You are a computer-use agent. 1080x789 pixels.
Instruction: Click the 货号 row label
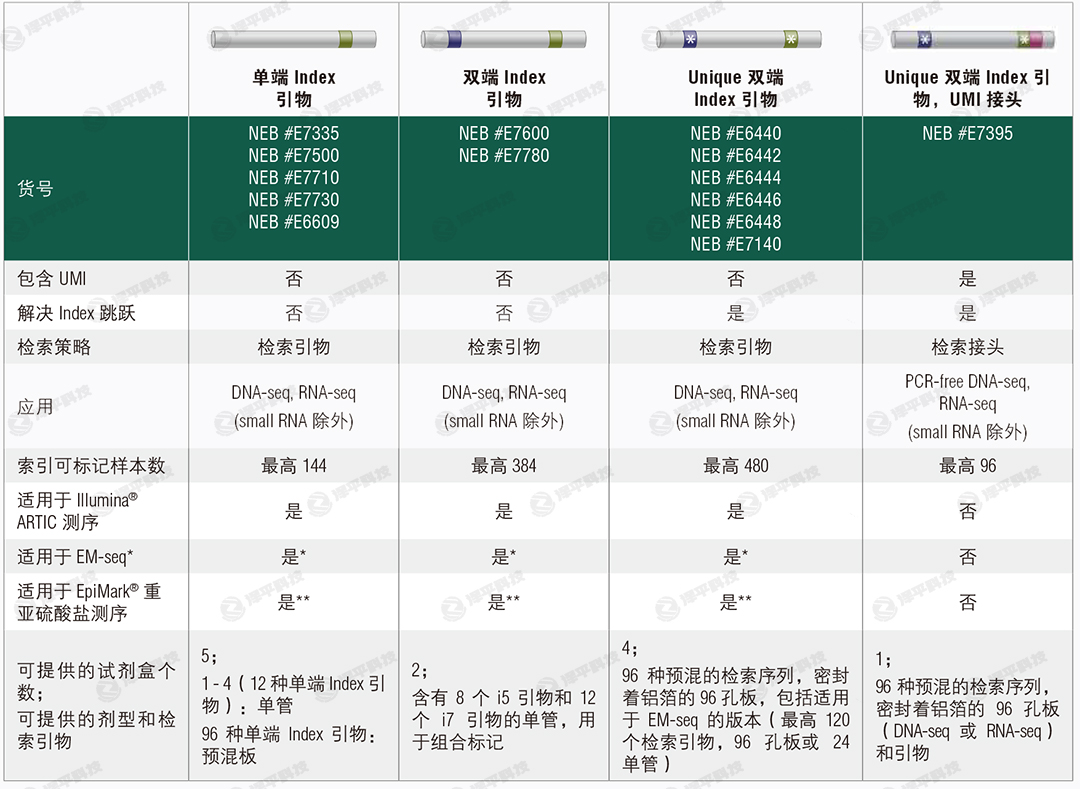click(36, 188)
